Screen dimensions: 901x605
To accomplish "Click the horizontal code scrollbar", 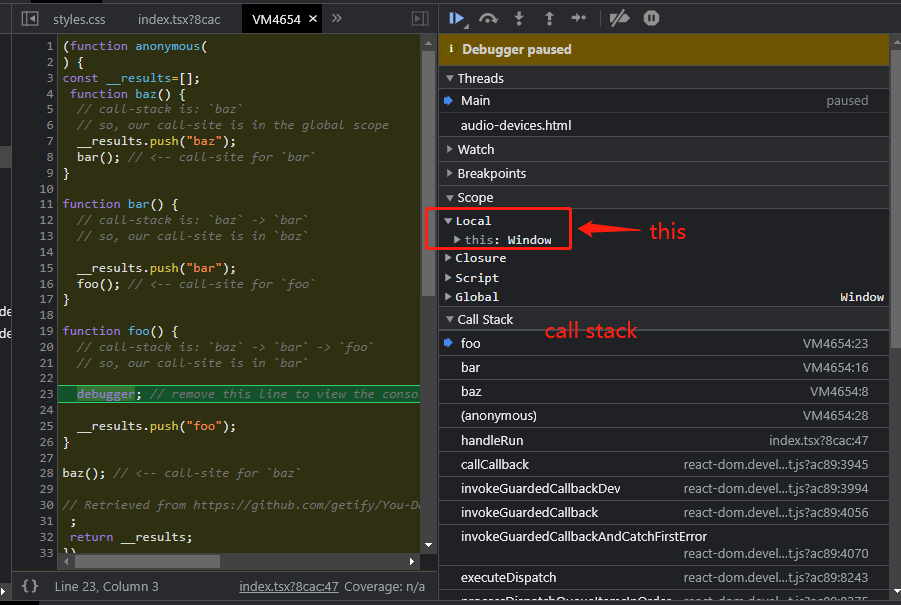I will [x=150, y=561].
